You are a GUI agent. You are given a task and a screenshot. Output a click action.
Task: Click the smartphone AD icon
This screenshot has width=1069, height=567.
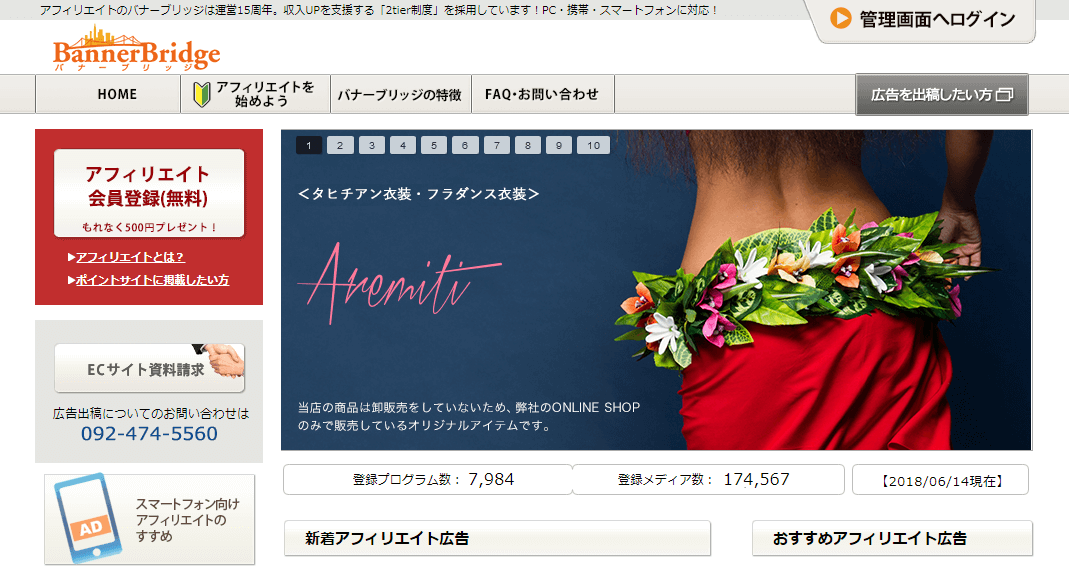pyautogui.click(x=91, y=517)
